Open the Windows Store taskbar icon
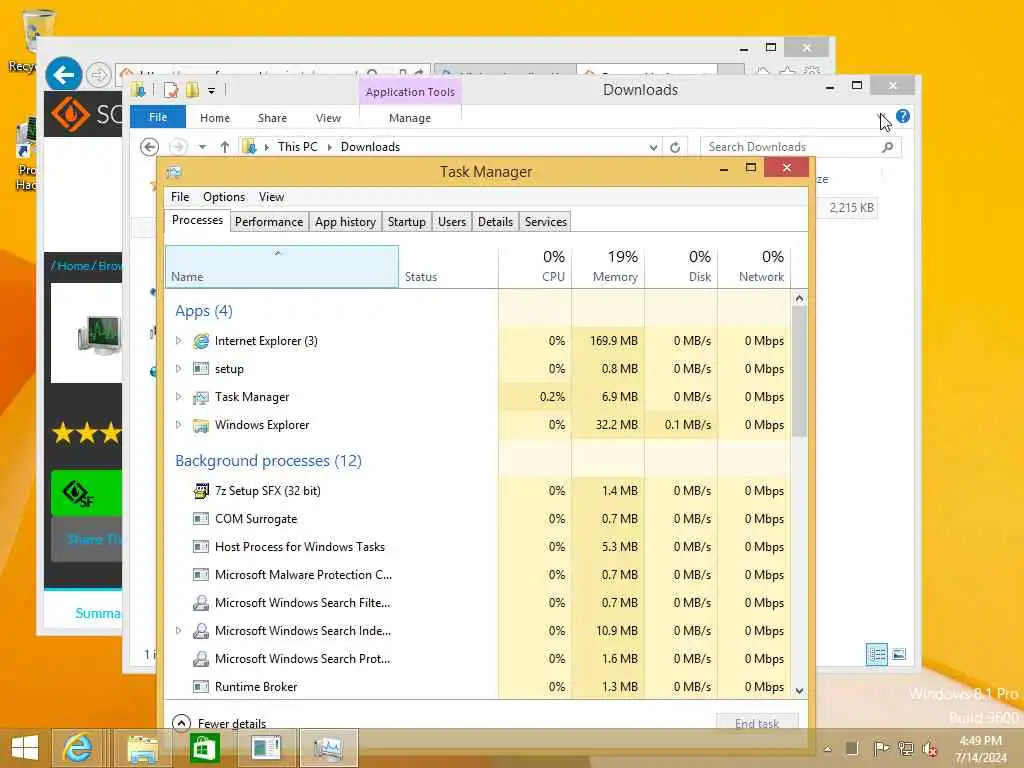The width and height of the screenshot is (1024, 768). pos(204,748)
